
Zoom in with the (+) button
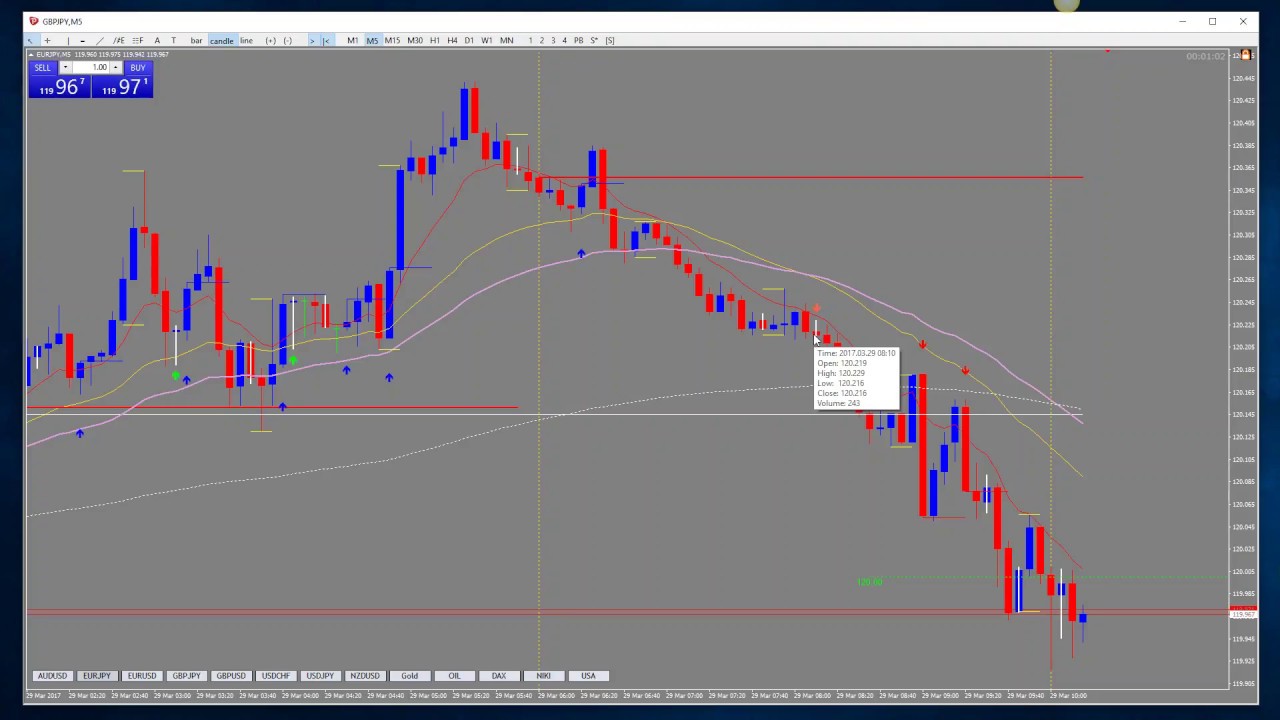click(270, 41)
